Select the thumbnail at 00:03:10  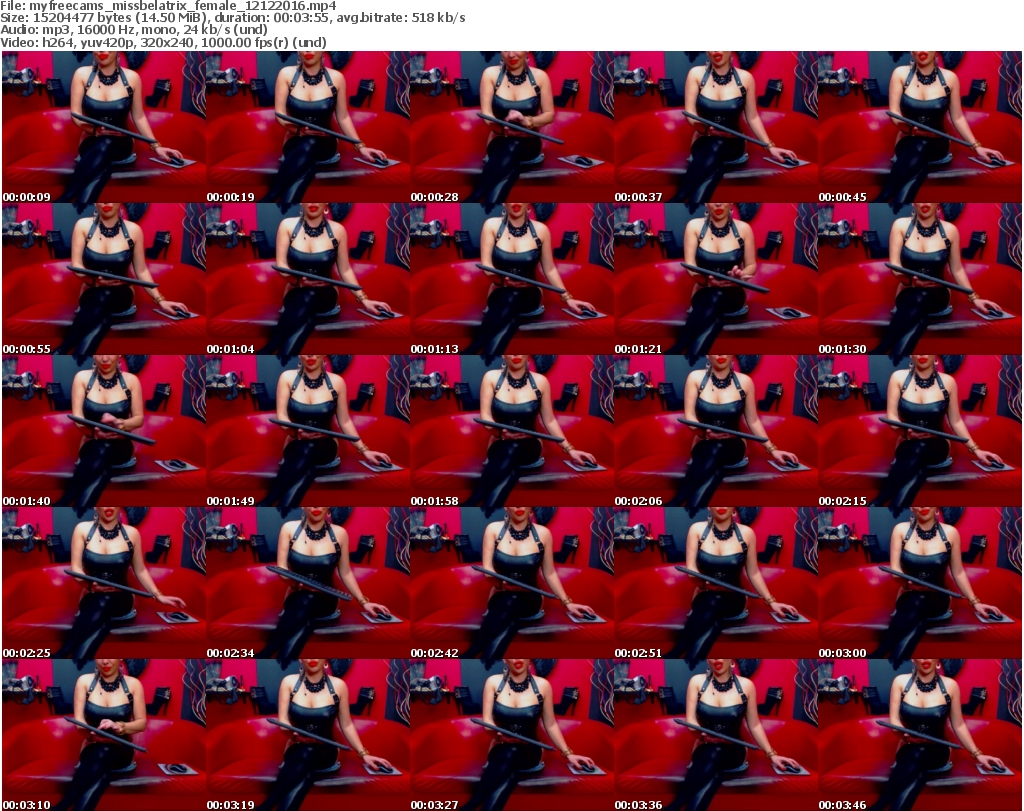pyautogui.click(x=104, y=735)
